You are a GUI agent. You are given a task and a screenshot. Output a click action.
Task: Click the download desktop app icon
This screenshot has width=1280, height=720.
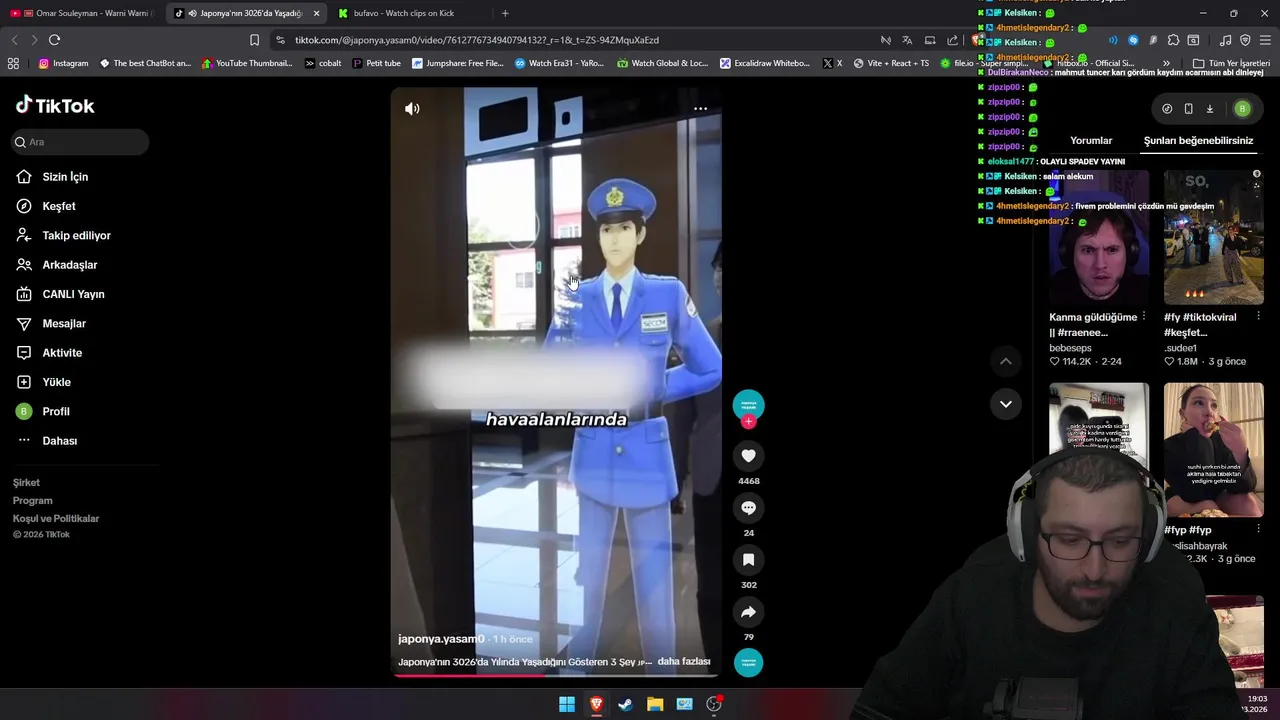click(x=1209, y=109)
